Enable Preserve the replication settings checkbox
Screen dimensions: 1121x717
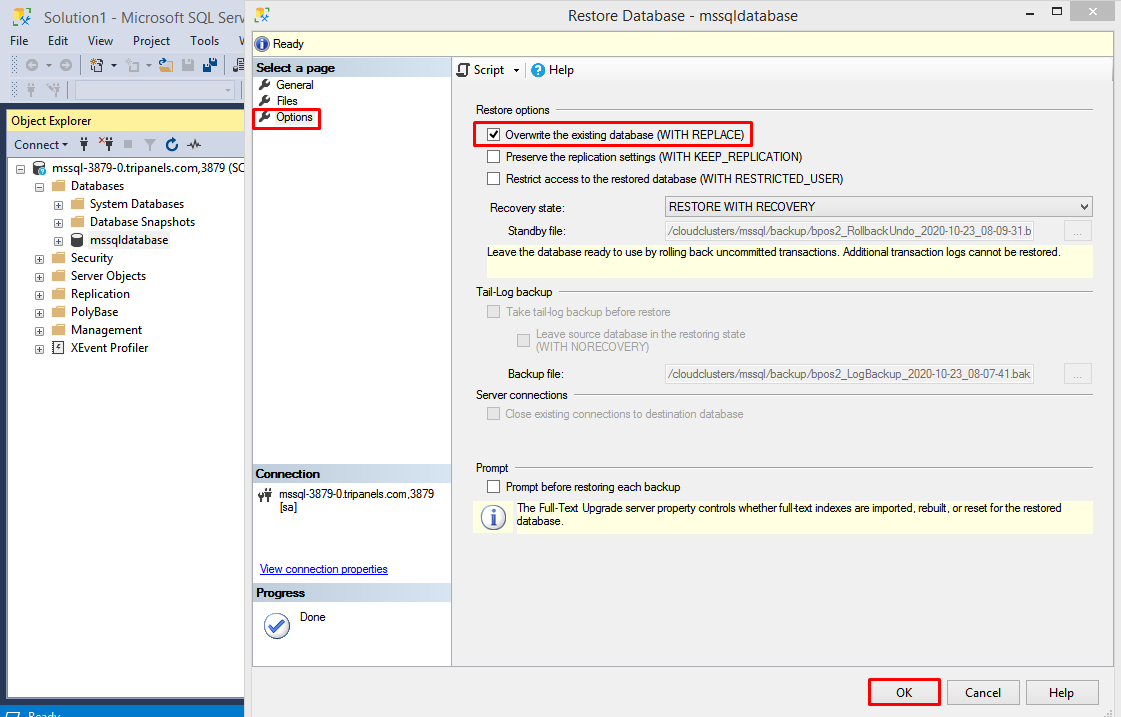[493, 157]
